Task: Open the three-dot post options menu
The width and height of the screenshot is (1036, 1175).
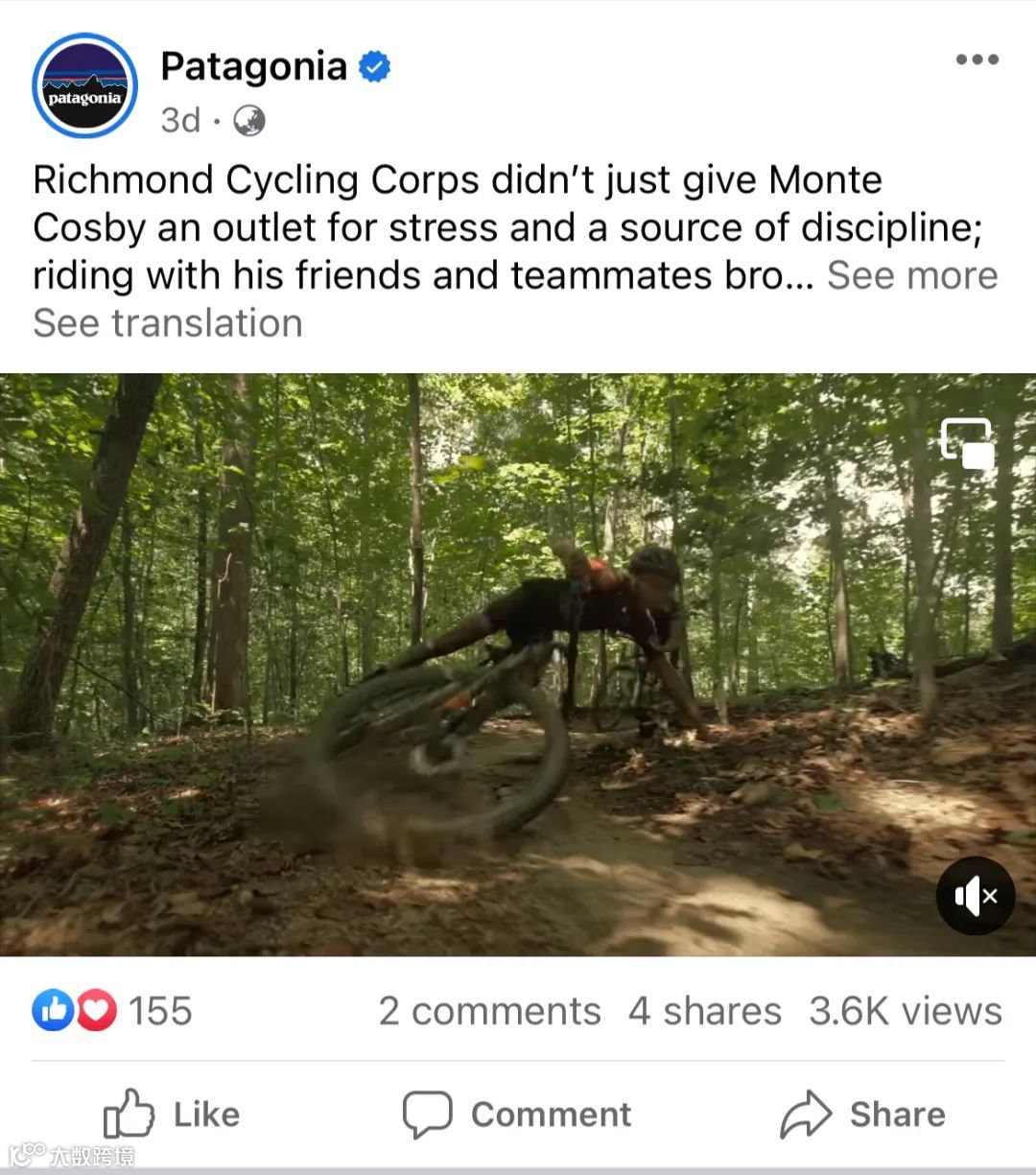Action: (x=977, y=59)
